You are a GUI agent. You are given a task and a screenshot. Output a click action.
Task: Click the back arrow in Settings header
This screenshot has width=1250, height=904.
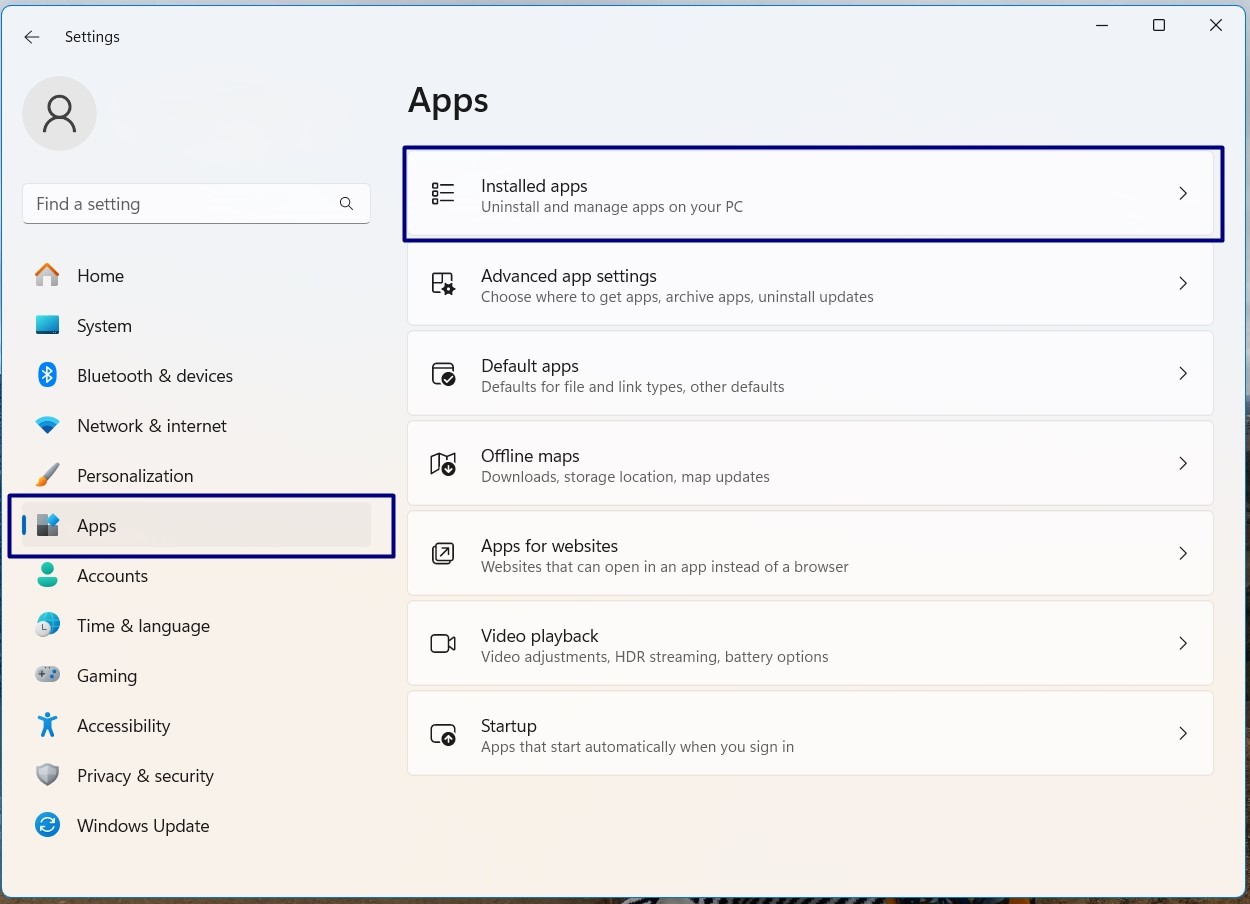click(32, 37)
